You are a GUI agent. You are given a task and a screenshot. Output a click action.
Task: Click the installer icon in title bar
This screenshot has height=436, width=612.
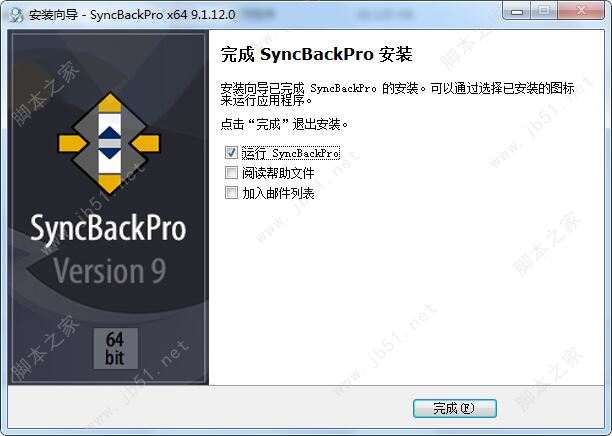pyautogui.click(x=16, y=15)
